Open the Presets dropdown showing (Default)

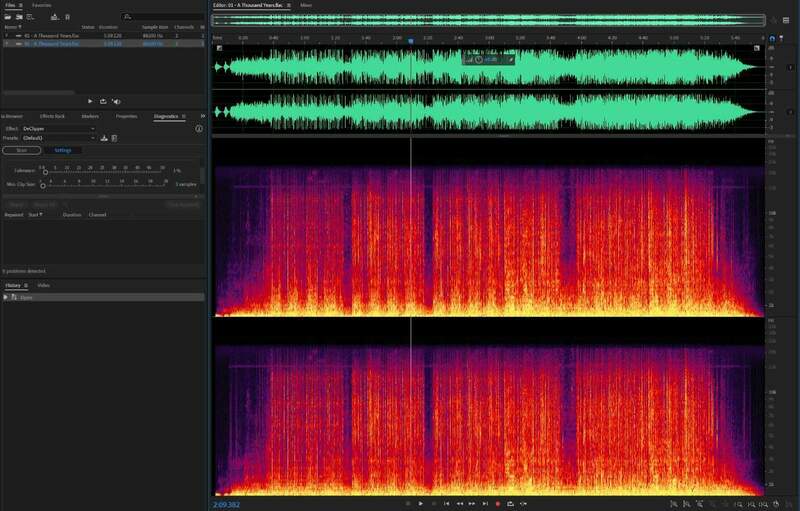click(x=59, y=138)
